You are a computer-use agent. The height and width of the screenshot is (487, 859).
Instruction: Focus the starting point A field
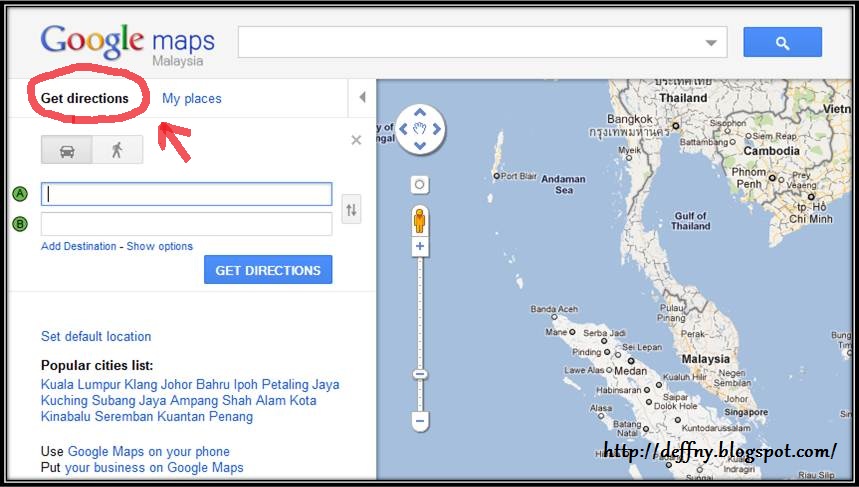186,194
